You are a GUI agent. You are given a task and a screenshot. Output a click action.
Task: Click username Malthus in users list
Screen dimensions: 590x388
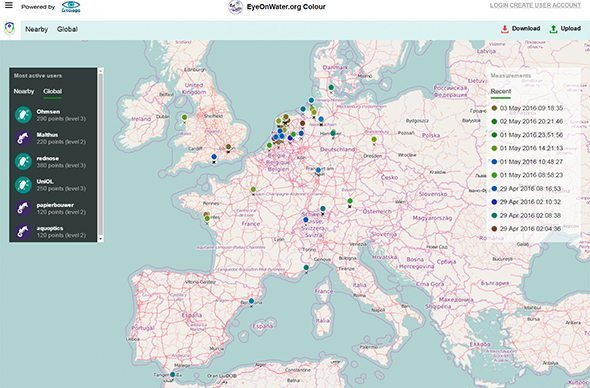(47, 135)
